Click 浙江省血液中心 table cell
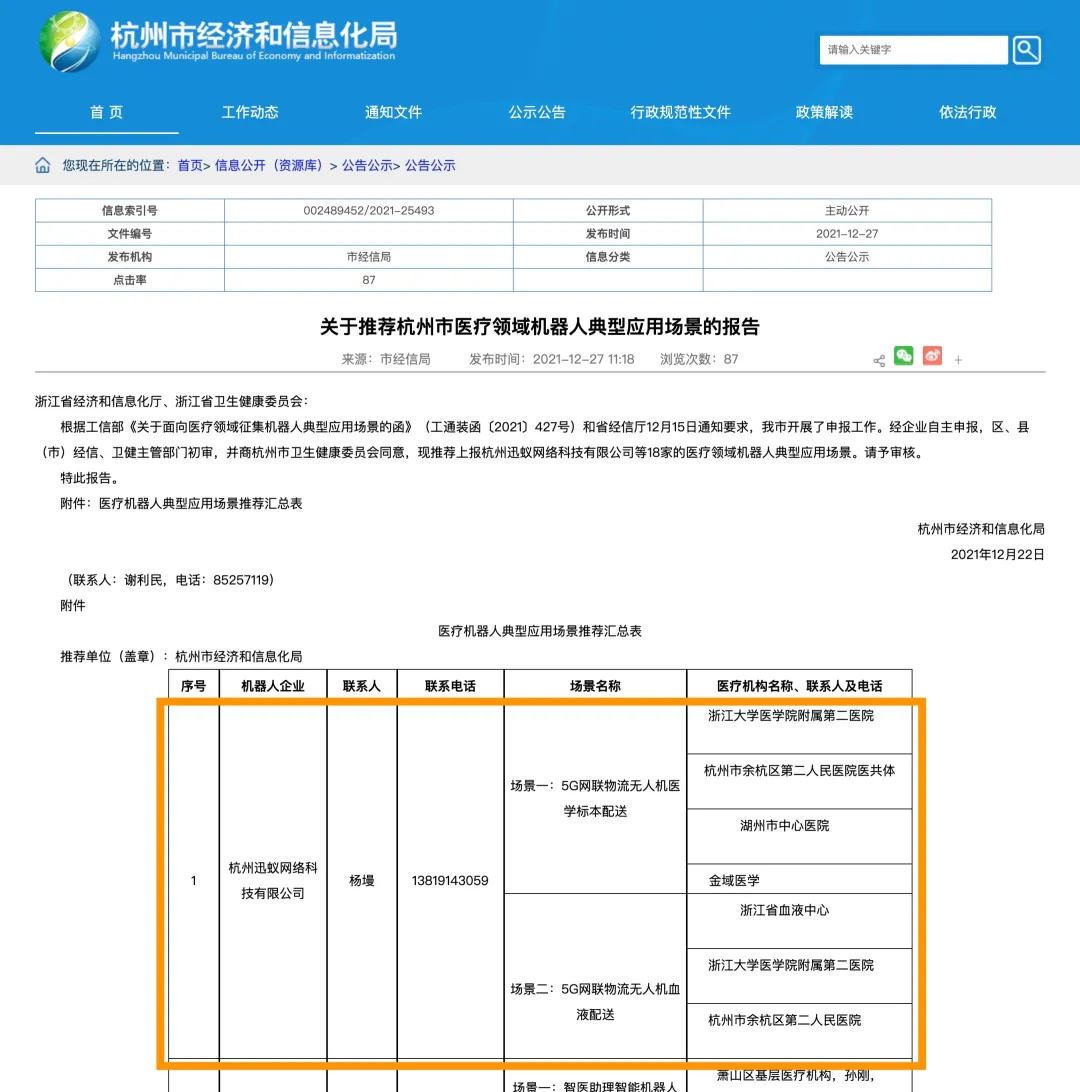 [x=799, y=921]
